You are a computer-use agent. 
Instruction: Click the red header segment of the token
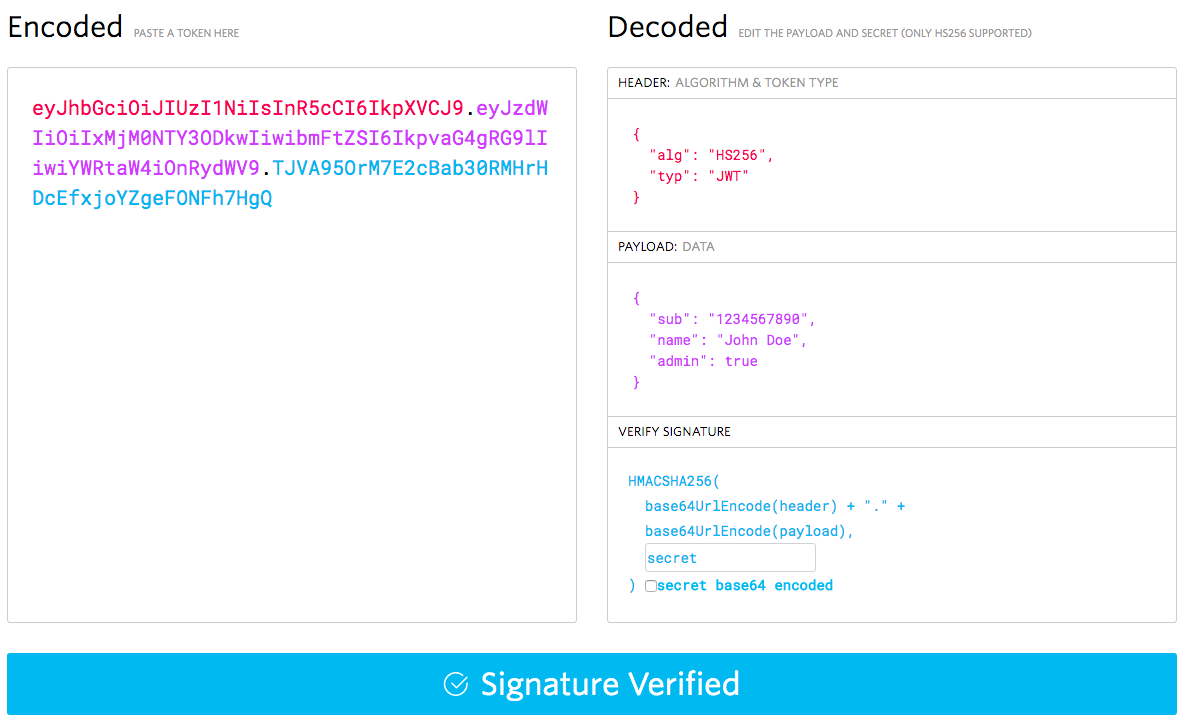pos(248,108)
